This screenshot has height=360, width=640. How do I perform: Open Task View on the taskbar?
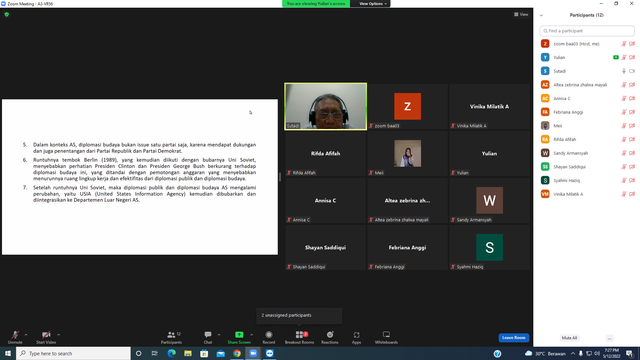pos(155,353)
